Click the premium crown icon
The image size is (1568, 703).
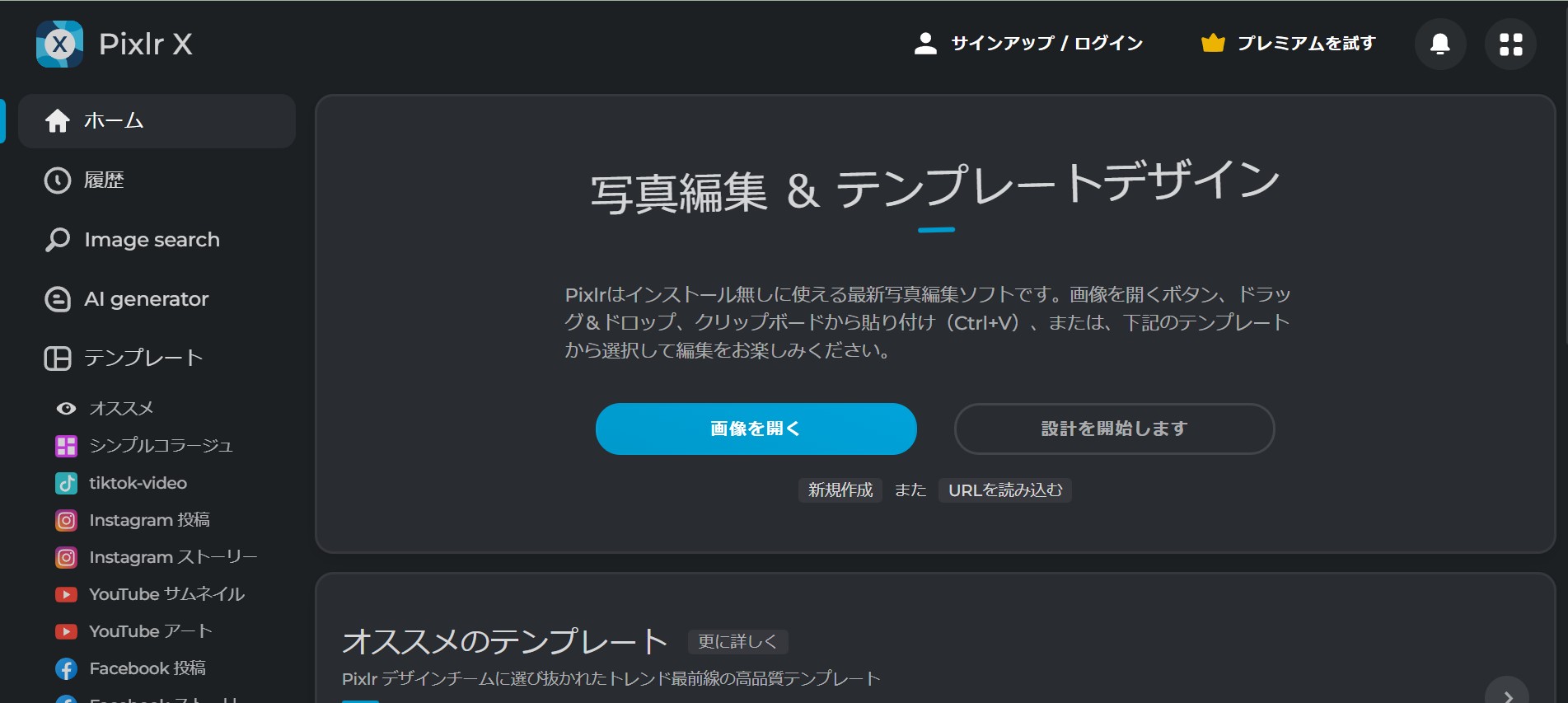[x=1212, y=43]
